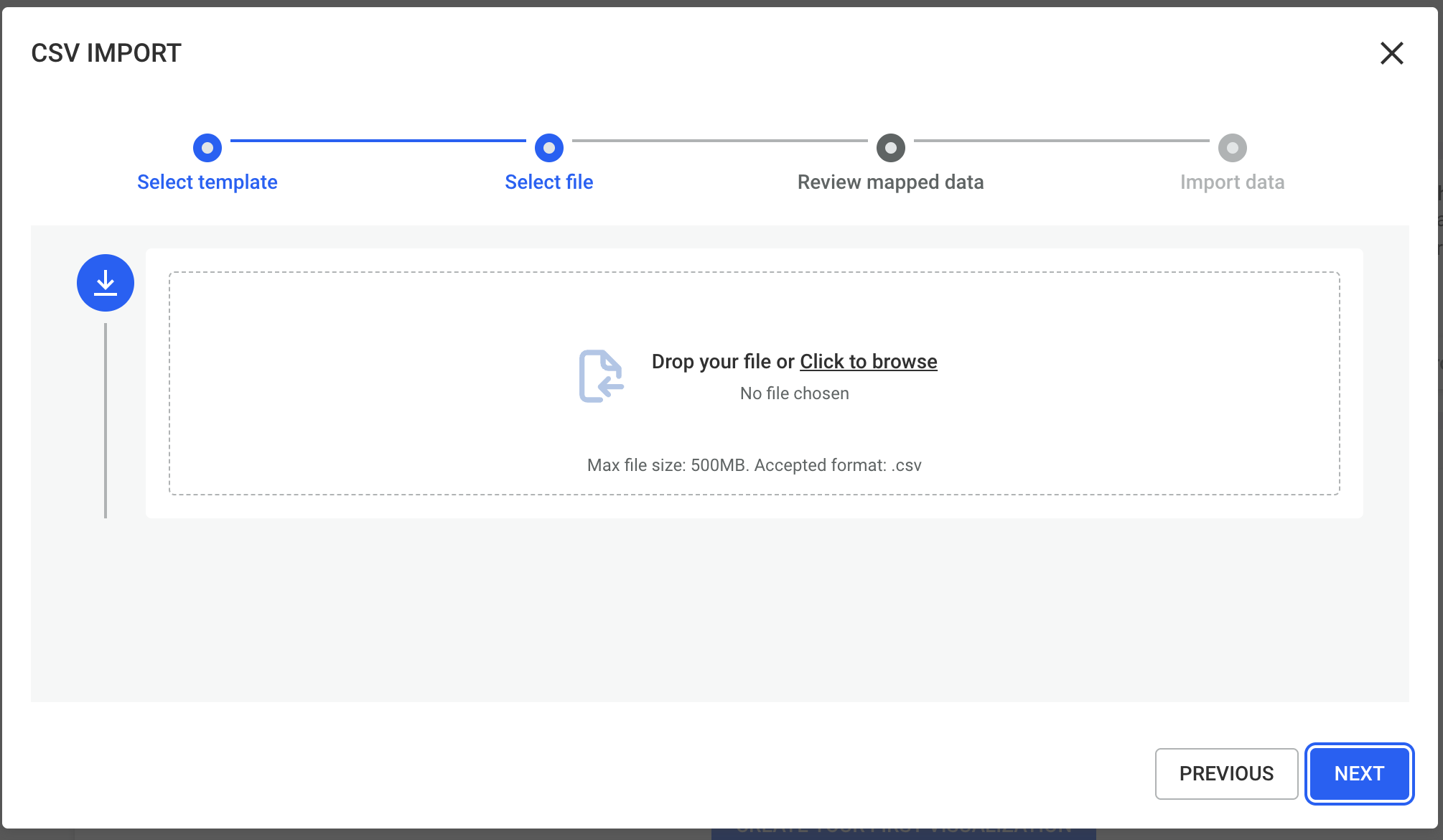The width and height of the screenshot is (1443, 840).
Task: Click the Drop your file text
Action: point(721,362)
